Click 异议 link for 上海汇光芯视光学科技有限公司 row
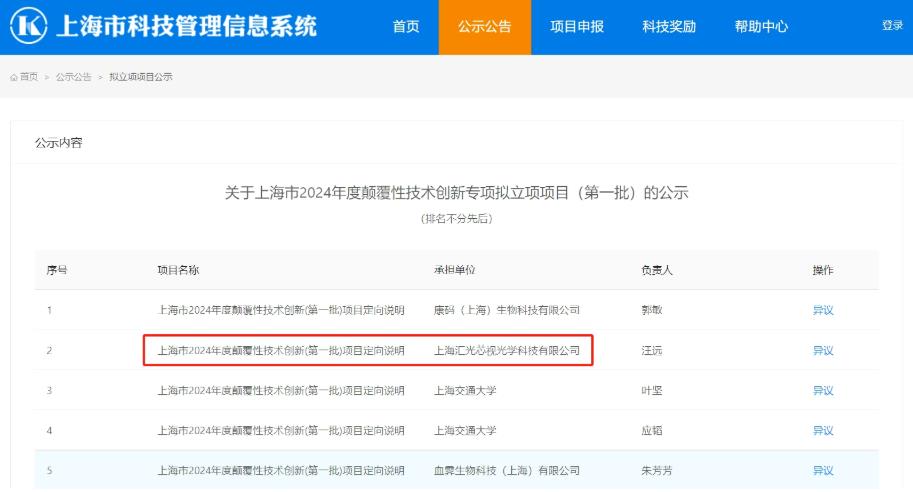Screen dimensions: 913x492 pos(823,351)
